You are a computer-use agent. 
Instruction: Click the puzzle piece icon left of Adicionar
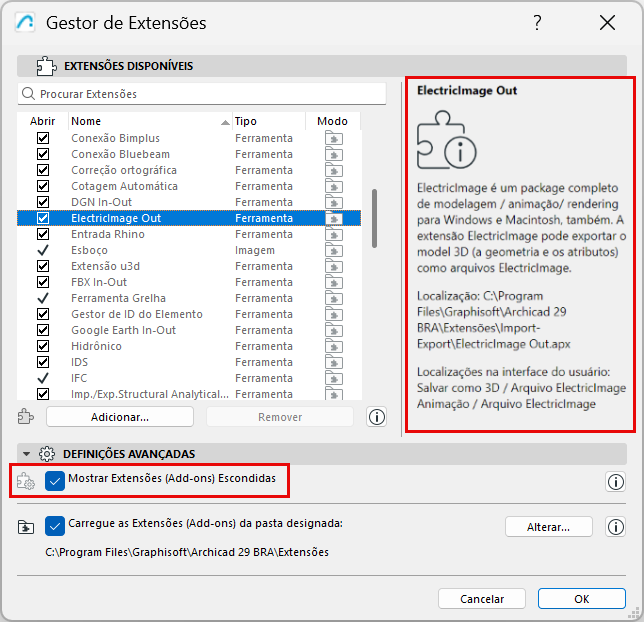(26, 417)
